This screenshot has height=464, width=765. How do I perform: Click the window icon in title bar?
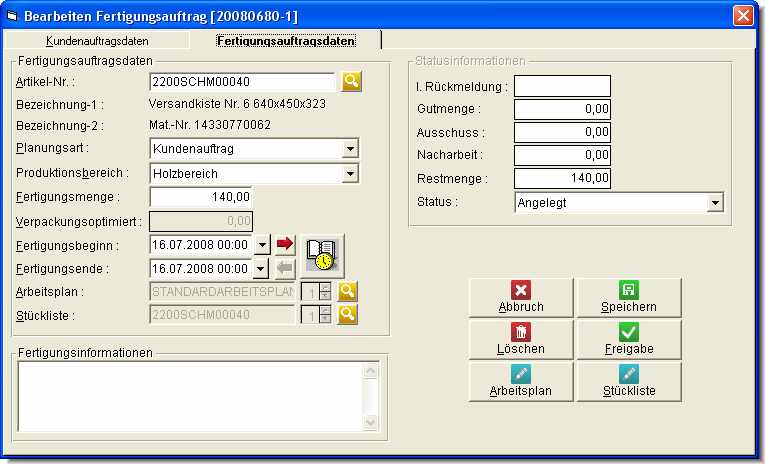coord(12,16)
